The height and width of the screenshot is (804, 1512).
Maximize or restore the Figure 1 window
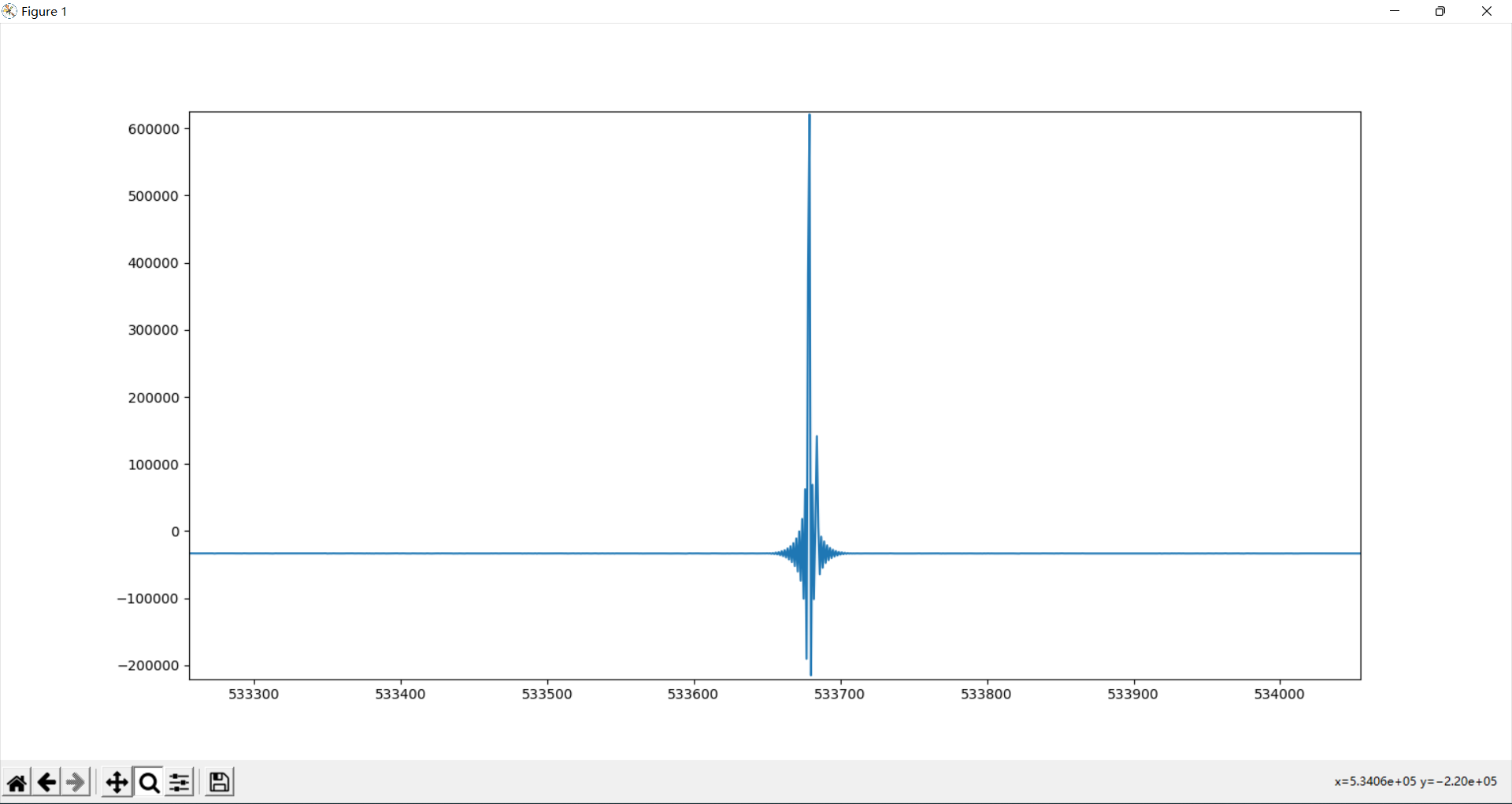(1440, 11)
